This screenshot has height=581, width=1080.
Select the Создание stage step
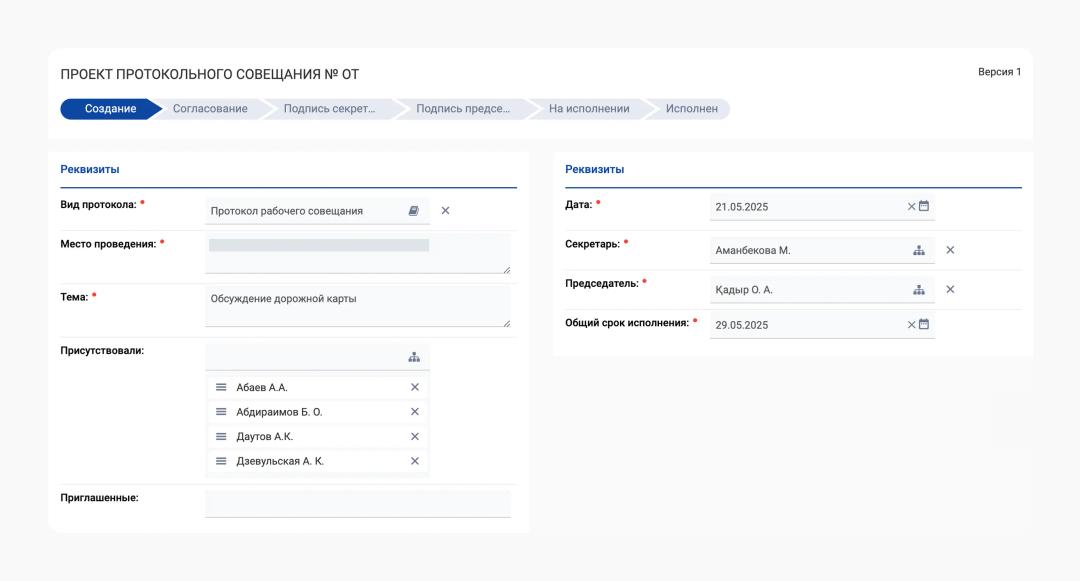point(110,109)
